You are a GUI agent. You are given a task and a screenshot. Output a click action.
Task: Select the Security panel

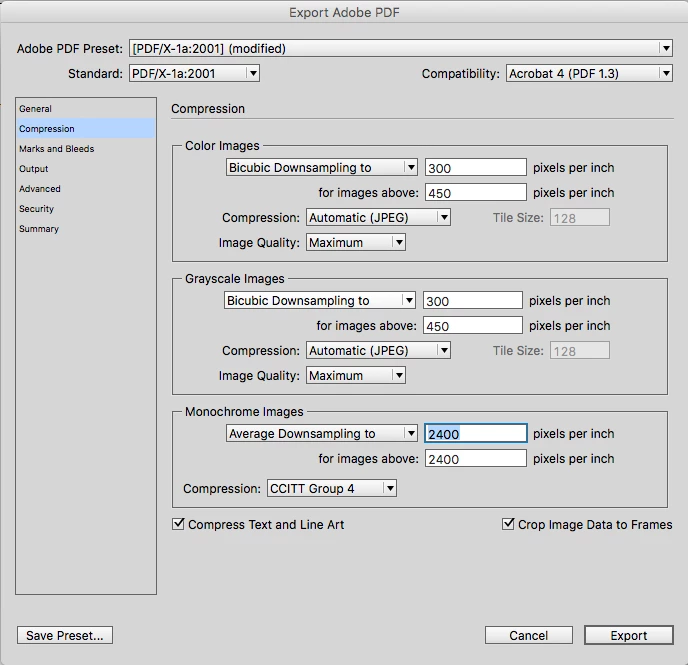click(86, 209)
